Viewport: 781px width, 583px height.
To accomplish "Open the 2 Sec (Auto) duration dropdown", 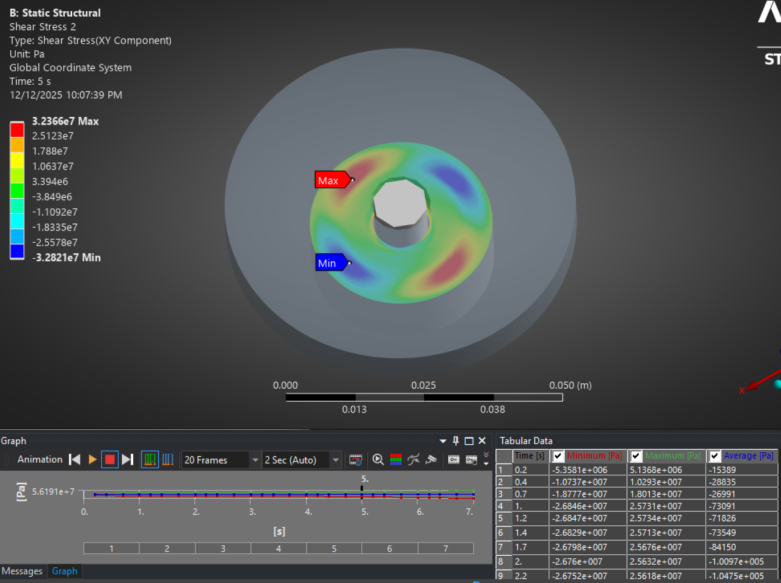I will 335,460.
